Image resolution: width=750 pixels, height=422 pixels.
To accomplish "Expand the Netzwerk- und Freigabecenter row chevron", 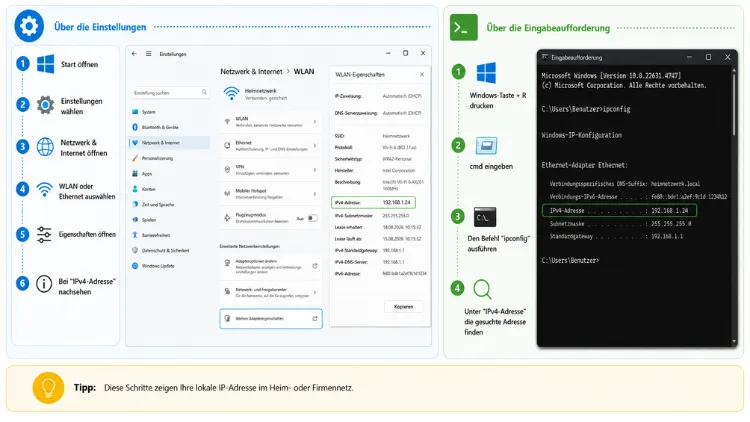I will 315,292.
